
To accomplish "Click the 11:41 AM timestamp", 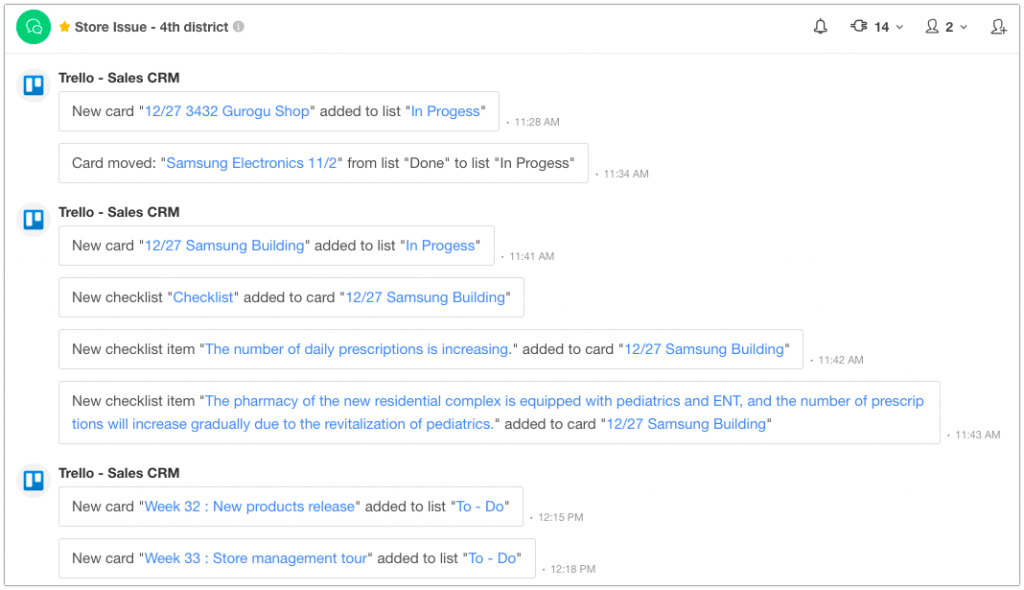I will pos(532,256).
